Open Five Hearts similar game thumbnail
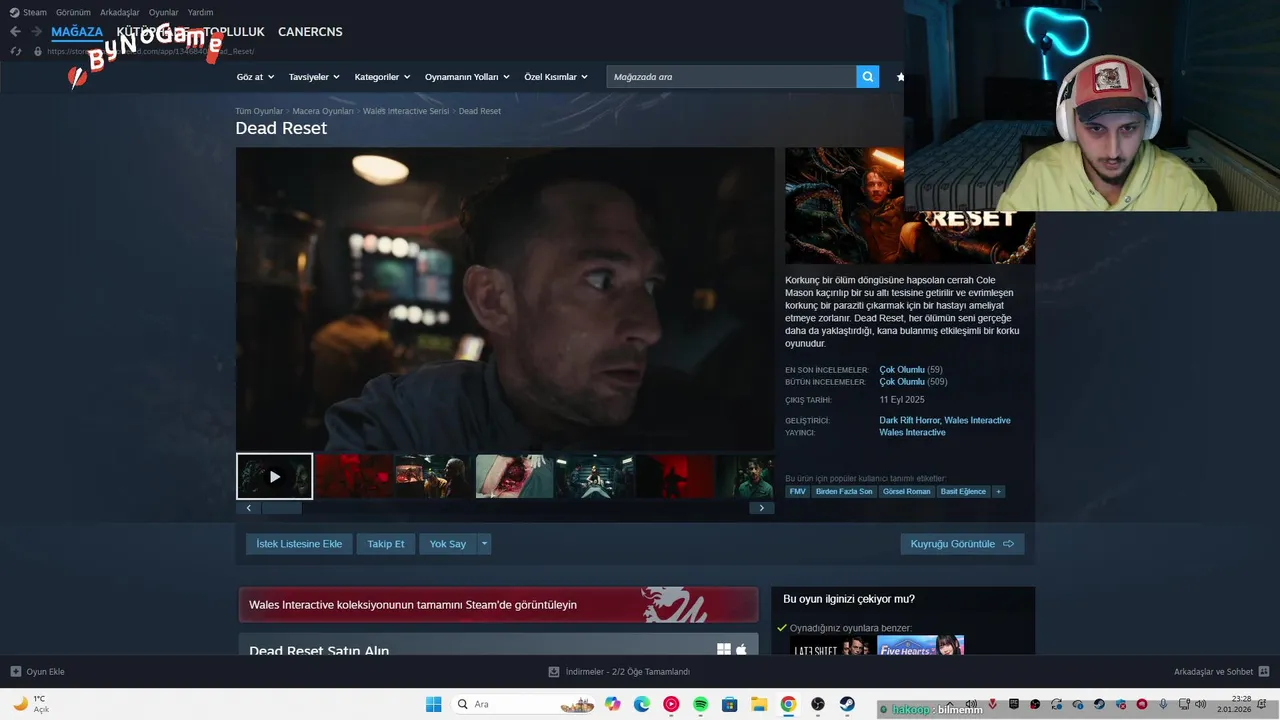This screenshot has height=720, width=1280. click(x=920, y=645)
